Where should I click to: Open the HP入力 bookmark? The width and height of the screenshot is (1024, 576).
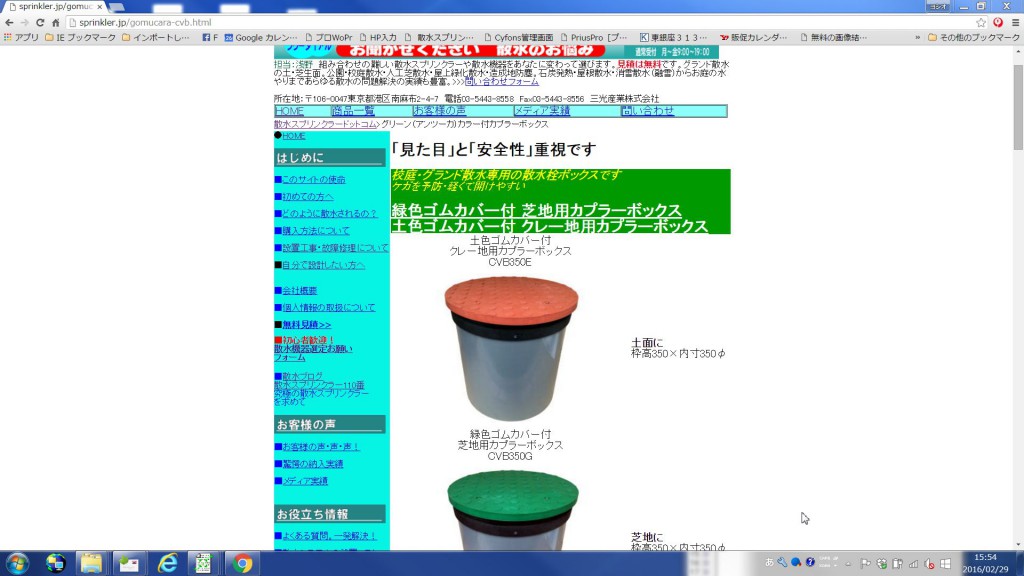click(377, 37)
